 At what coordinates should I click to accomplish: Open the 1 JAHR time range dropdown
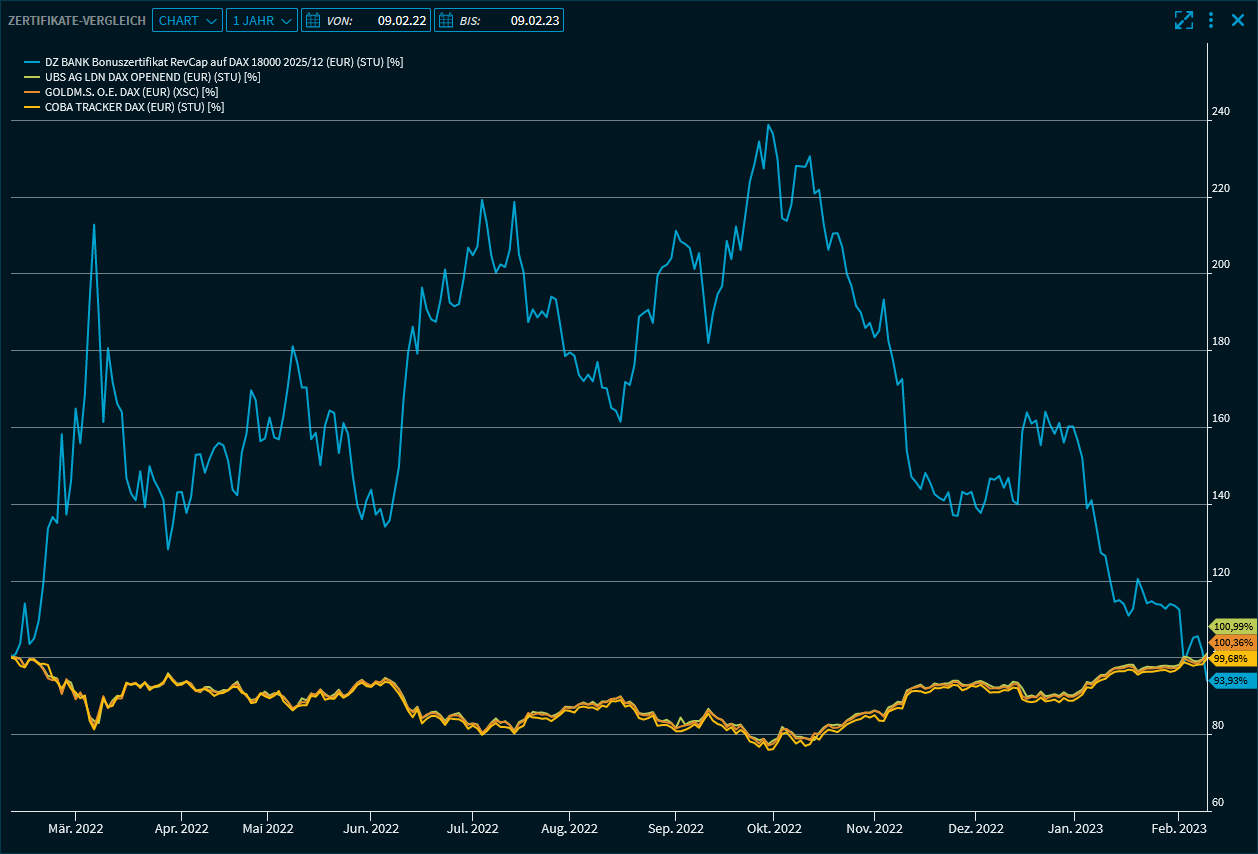click(x=261, y=20)
